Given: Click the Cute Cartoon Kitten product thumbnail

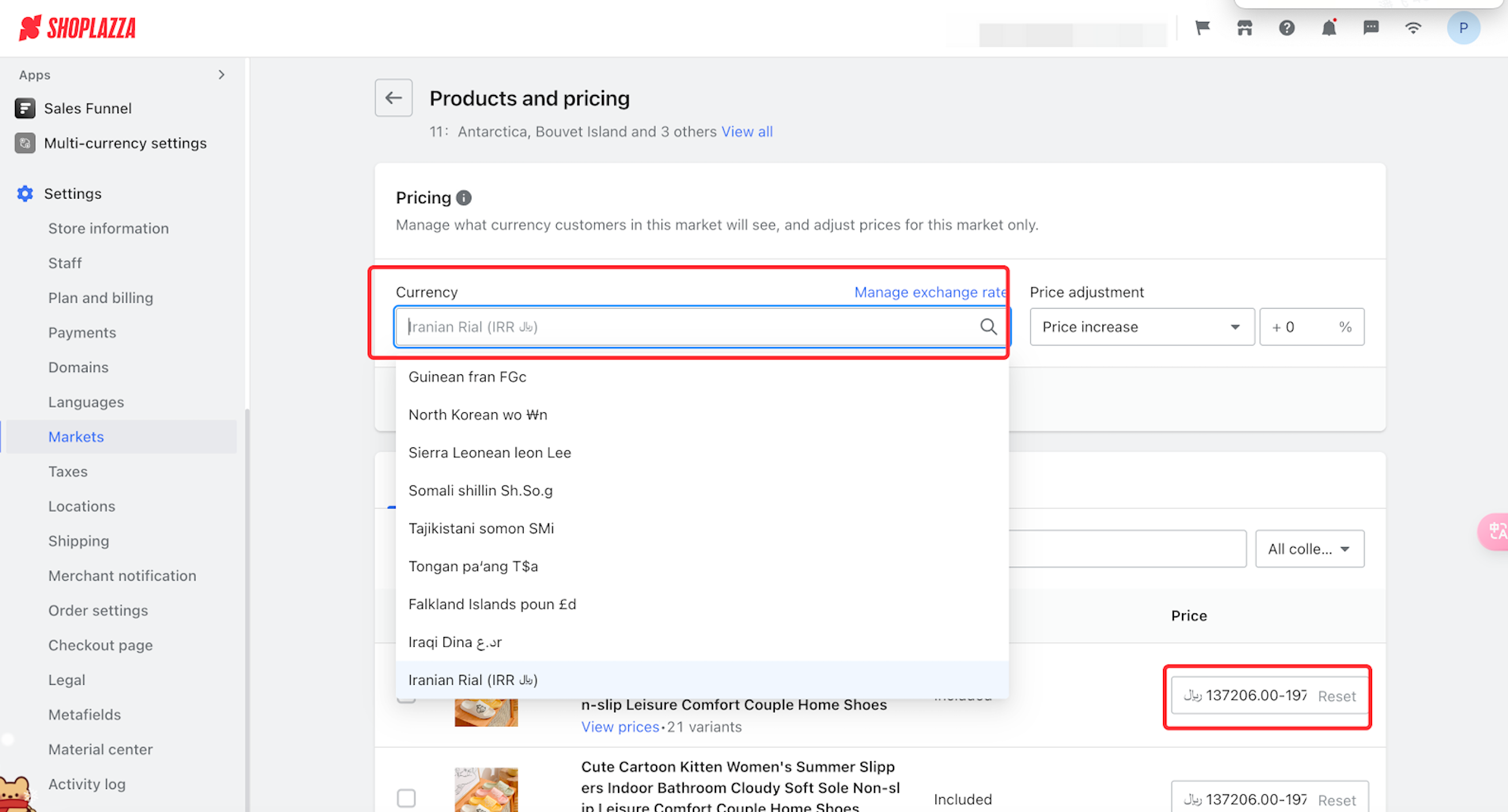Looking at the screenshot, I should point(486,789).
